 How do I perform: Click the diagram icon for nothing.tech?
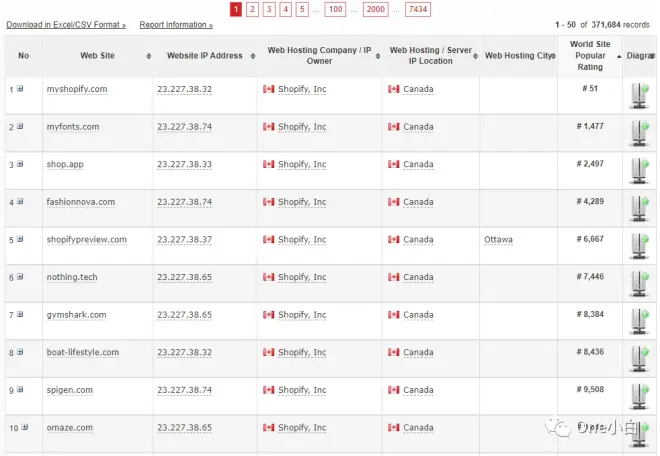point(638,283)
